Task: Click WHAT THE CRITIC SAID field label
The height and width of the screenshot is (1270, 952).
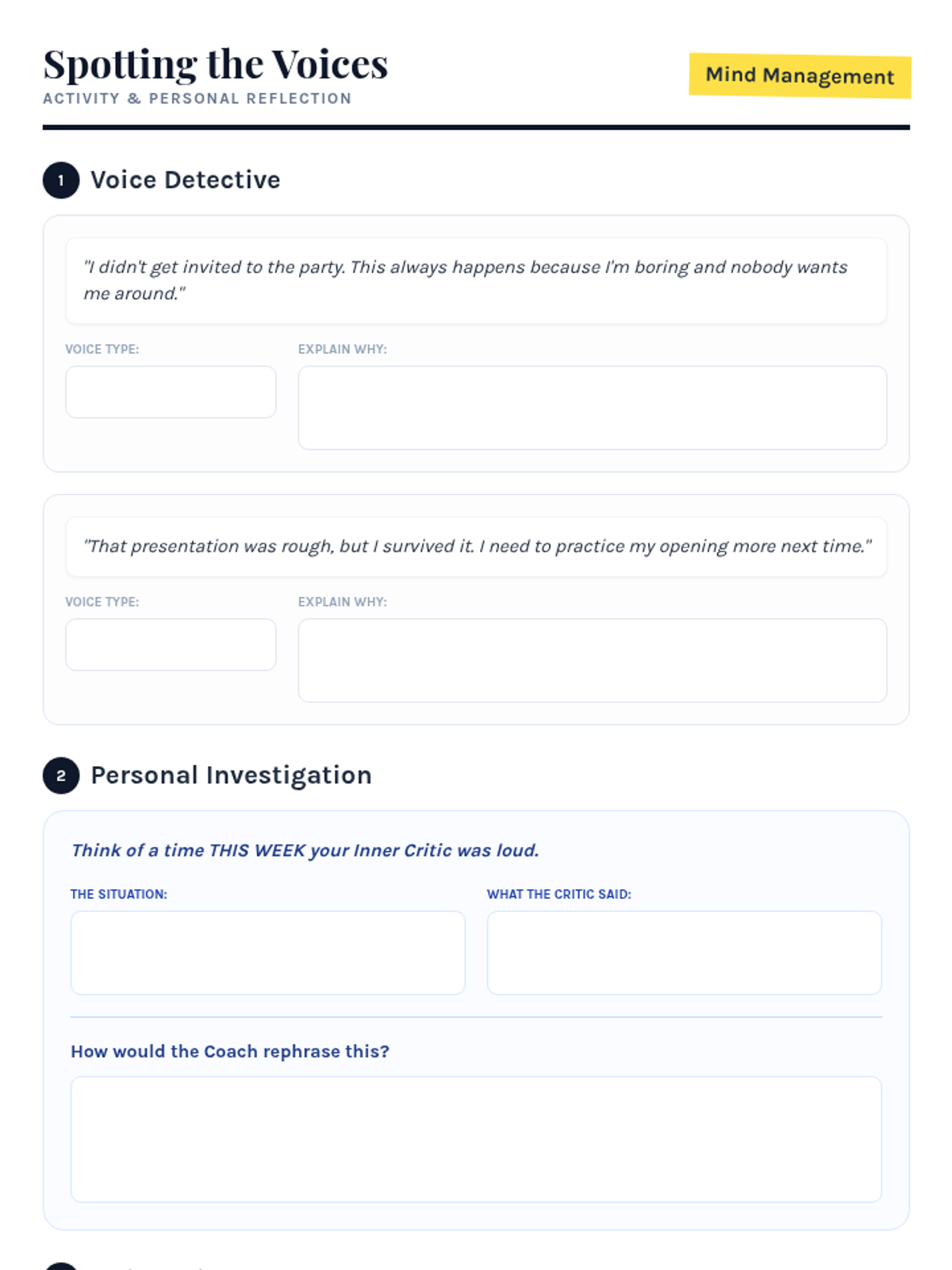Action: (x=559, y=894)
